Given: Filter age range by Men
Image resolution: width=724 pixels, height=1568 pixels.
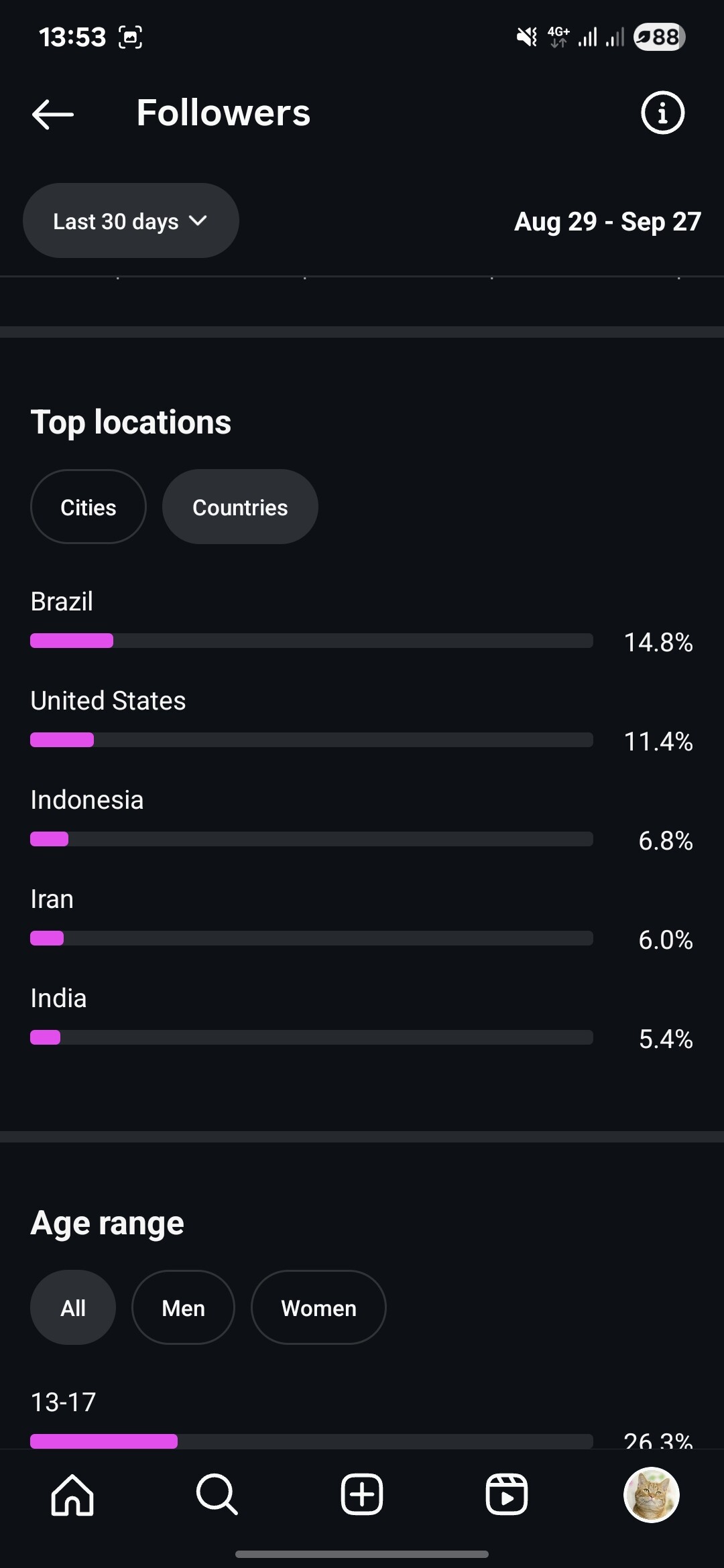Looking at the screenshot, I should pos(183,1307).
